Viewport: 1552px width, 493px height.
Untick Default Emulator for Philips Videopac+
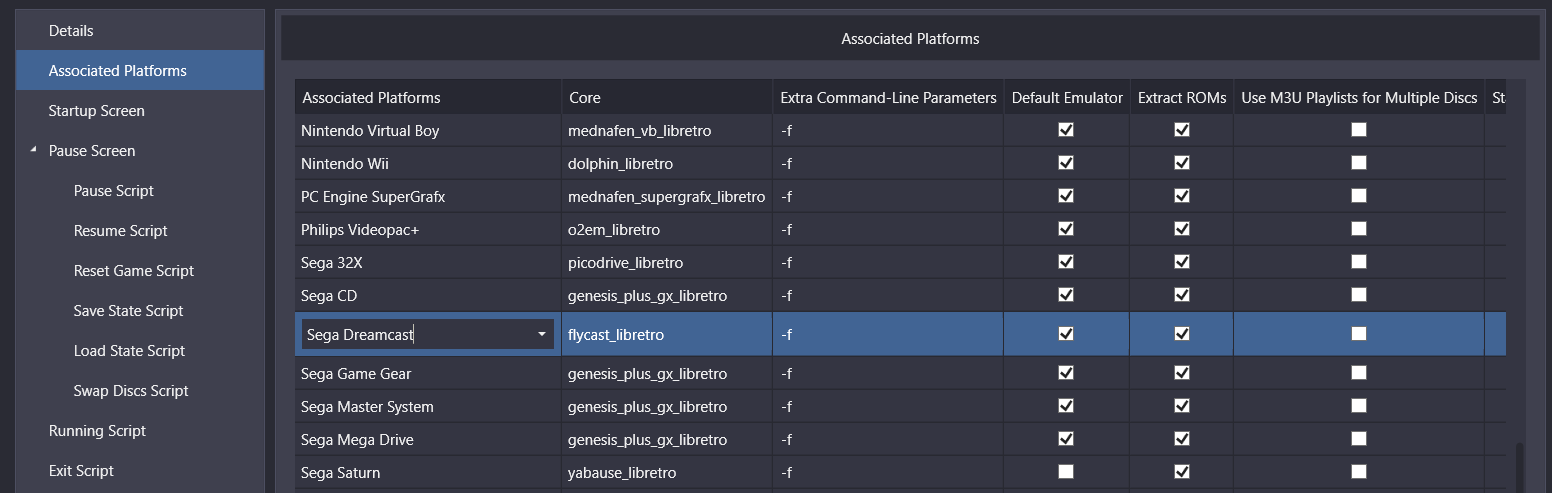[x=1066, y=229]
